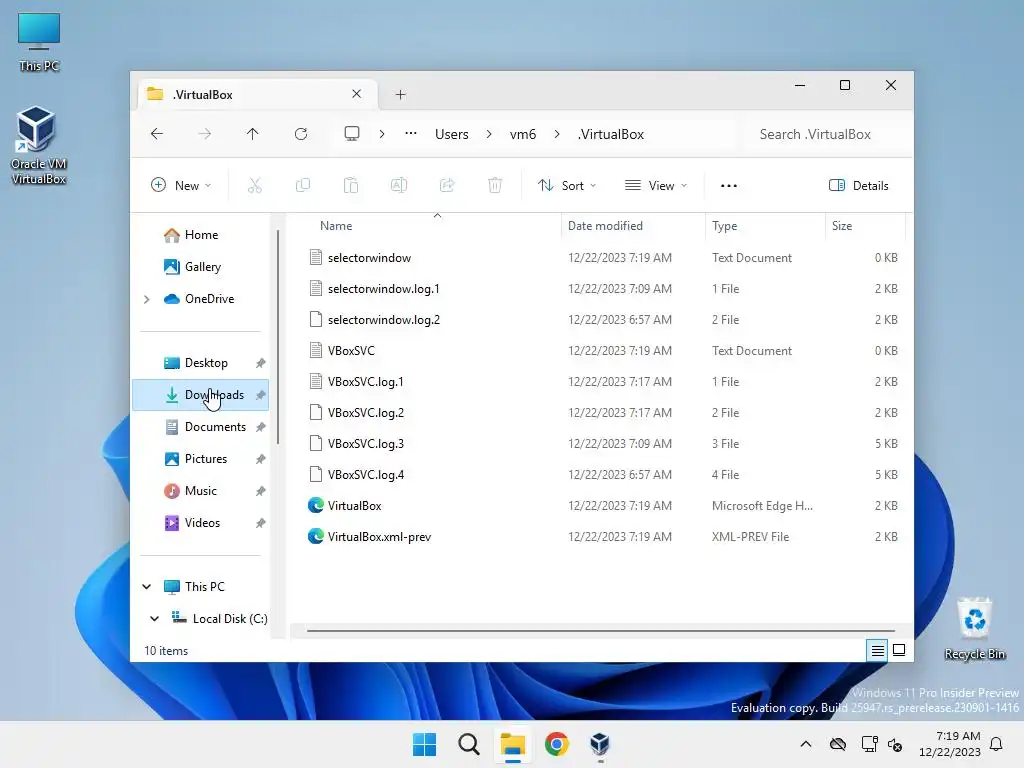Show hidden breadcrumb path ellipsis
1024x768 pixels.
pos(411,134)
